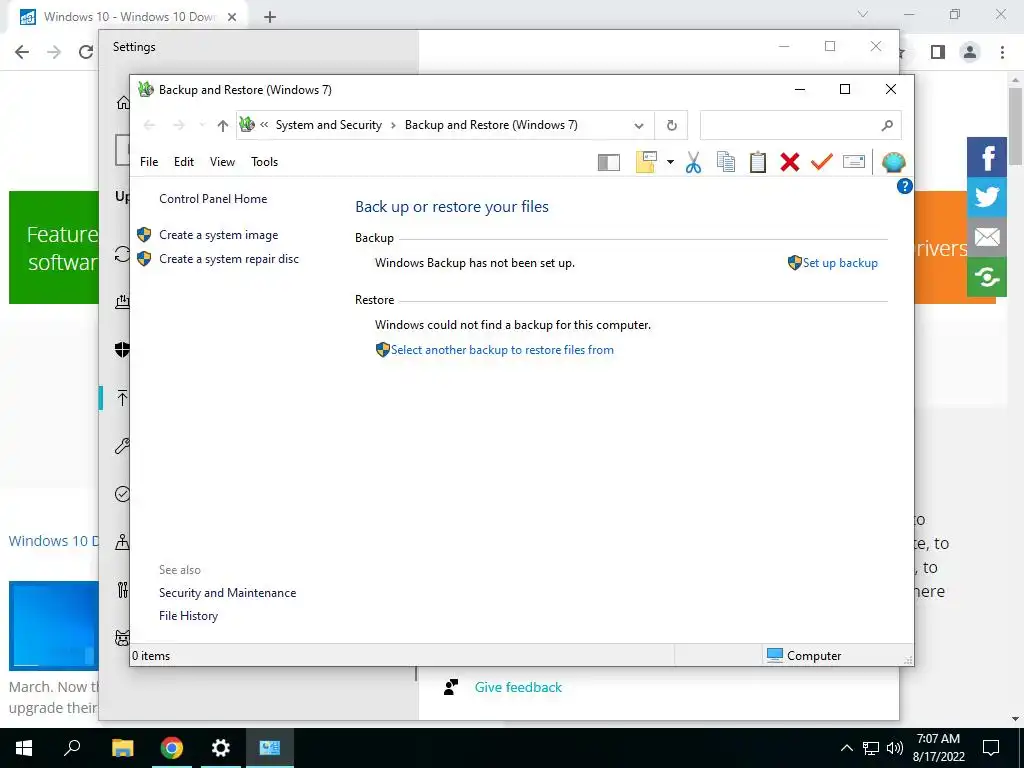1024x768 pixels.
Task: Open the File menu
Action: (149, 162)
